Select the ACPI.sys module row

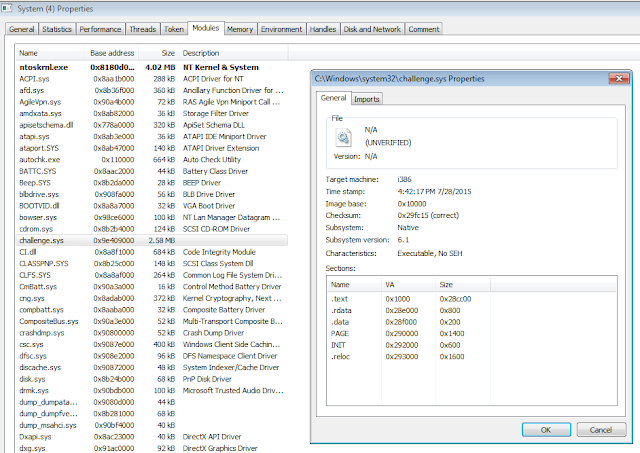tap(152, 79)
